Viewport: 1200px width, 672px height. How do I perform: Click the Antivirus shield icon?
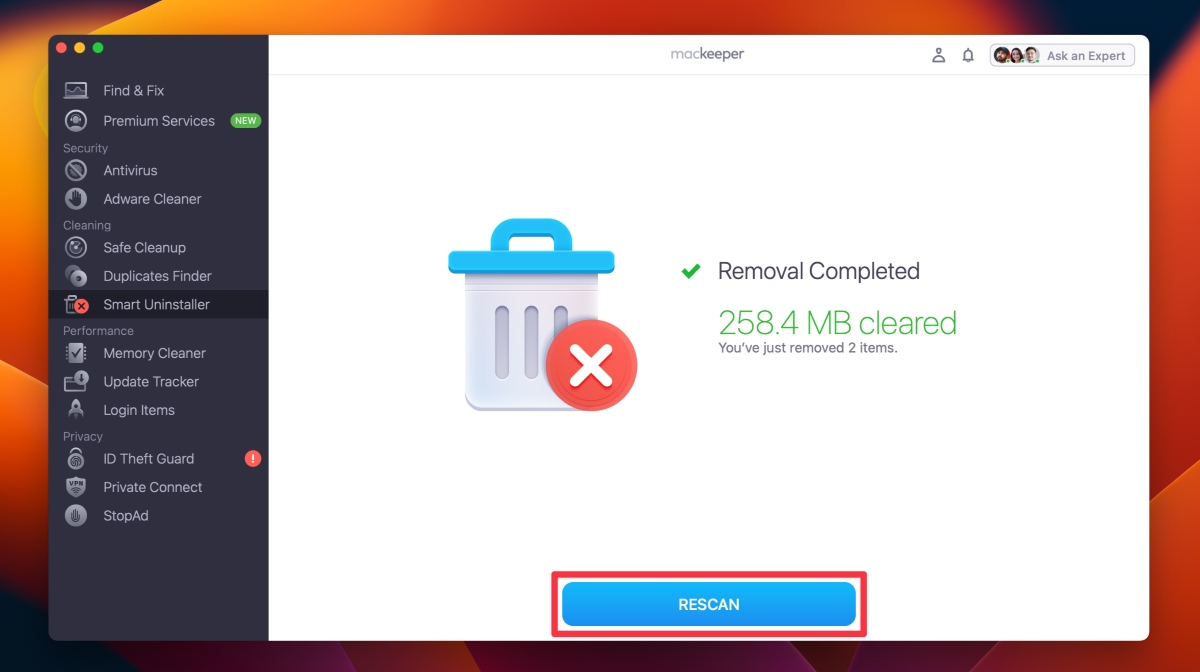(76, 171)
